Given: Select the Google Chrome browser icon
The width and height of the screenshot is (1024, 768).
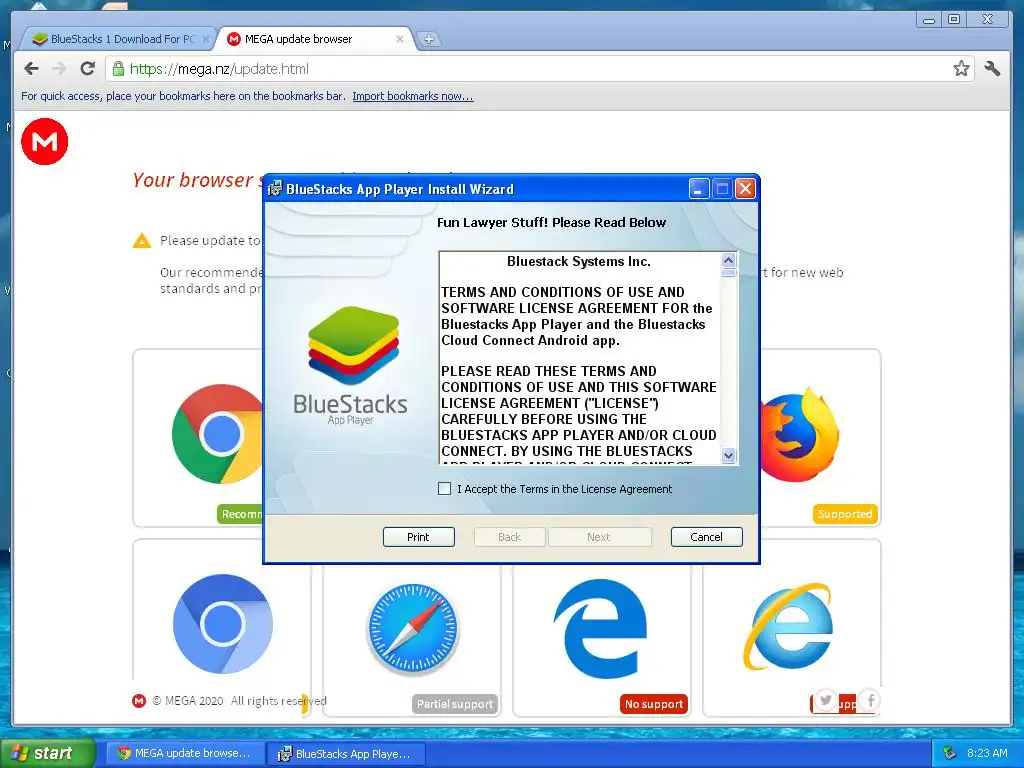Looking at the screenshot, I should click(217, 434).
